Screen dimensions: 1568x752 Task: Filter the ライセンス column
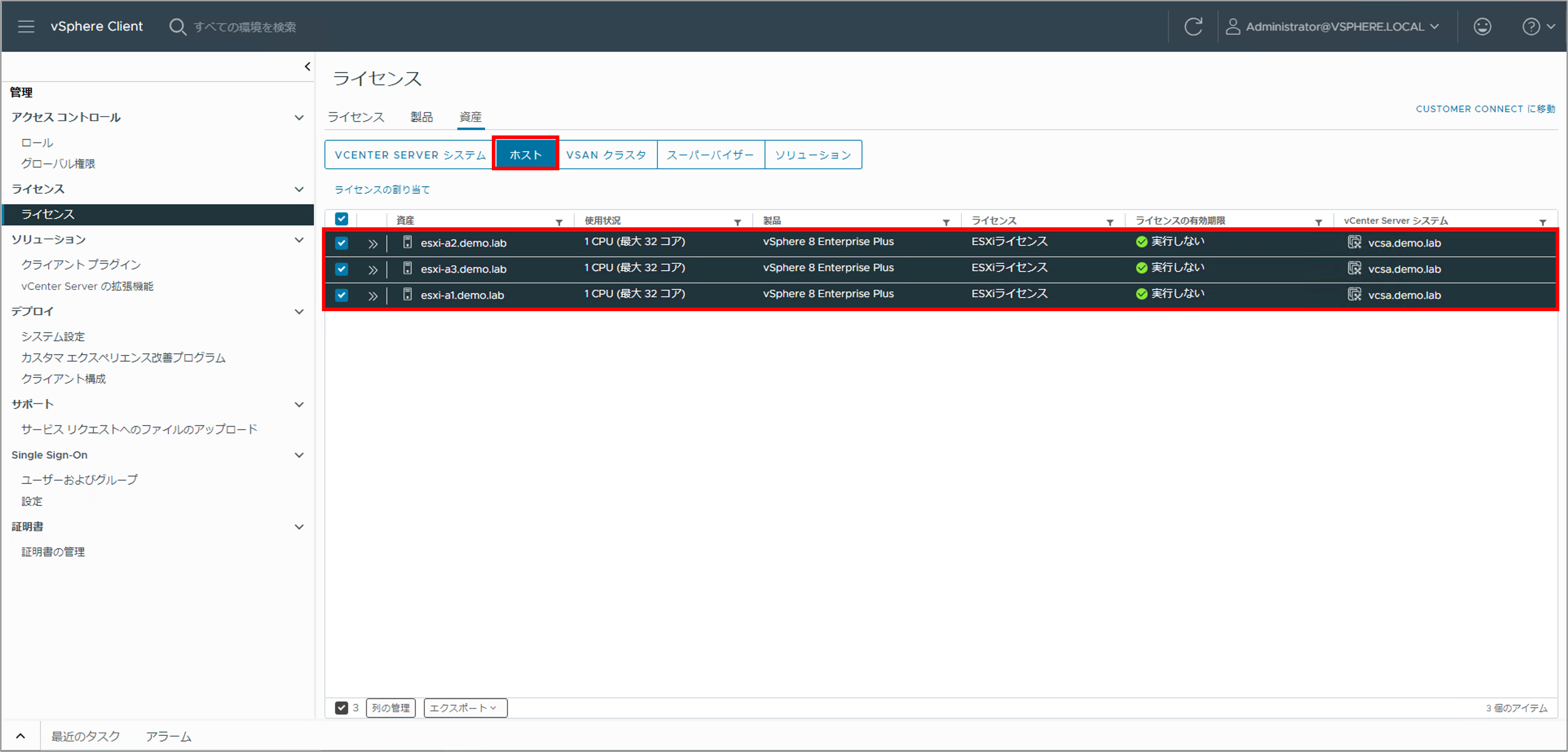pyautogui.click(x=1110, y=222)
